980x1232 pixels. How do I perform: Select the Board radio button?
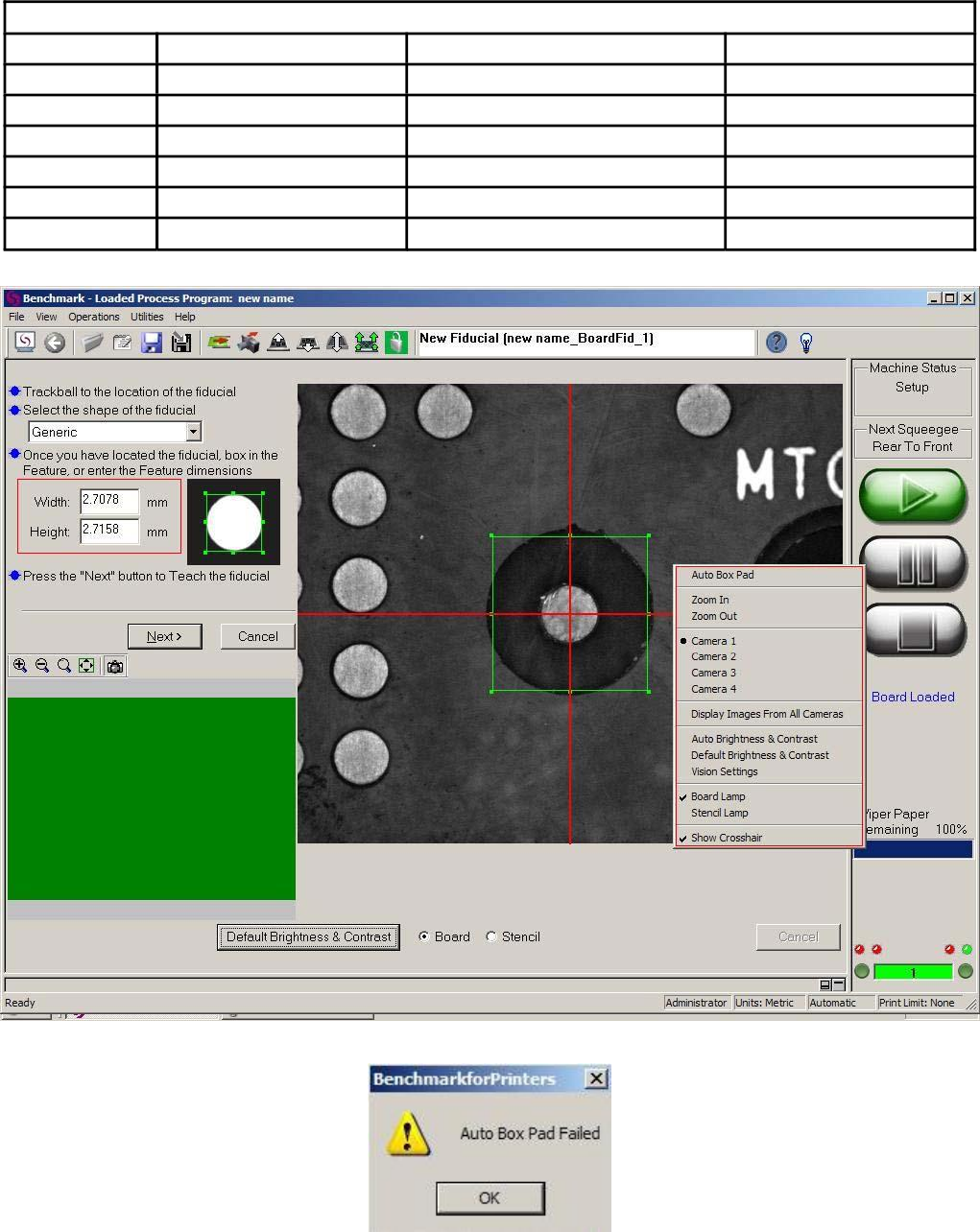tap(424, 936)
